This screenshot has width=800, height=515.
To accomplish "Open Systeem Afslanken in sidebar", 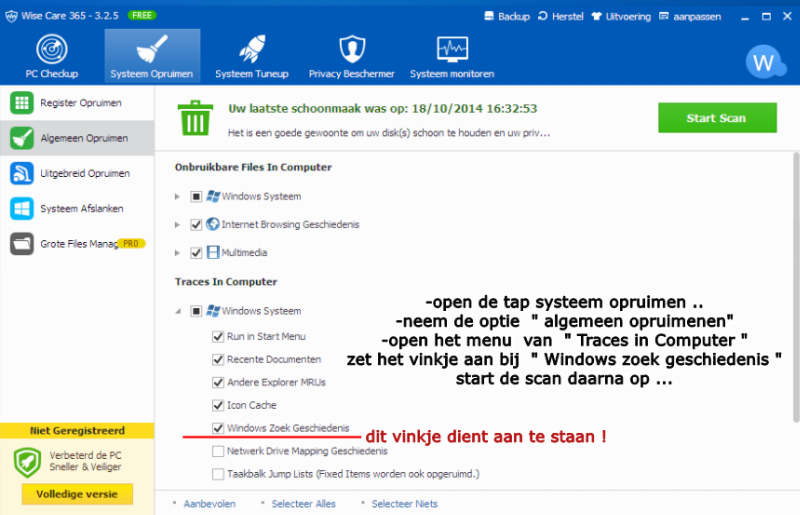I will pos(77,208).
